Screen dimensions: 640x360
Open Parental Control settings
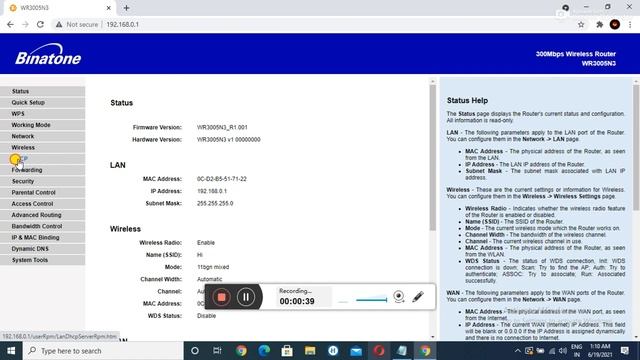[42, 192]
